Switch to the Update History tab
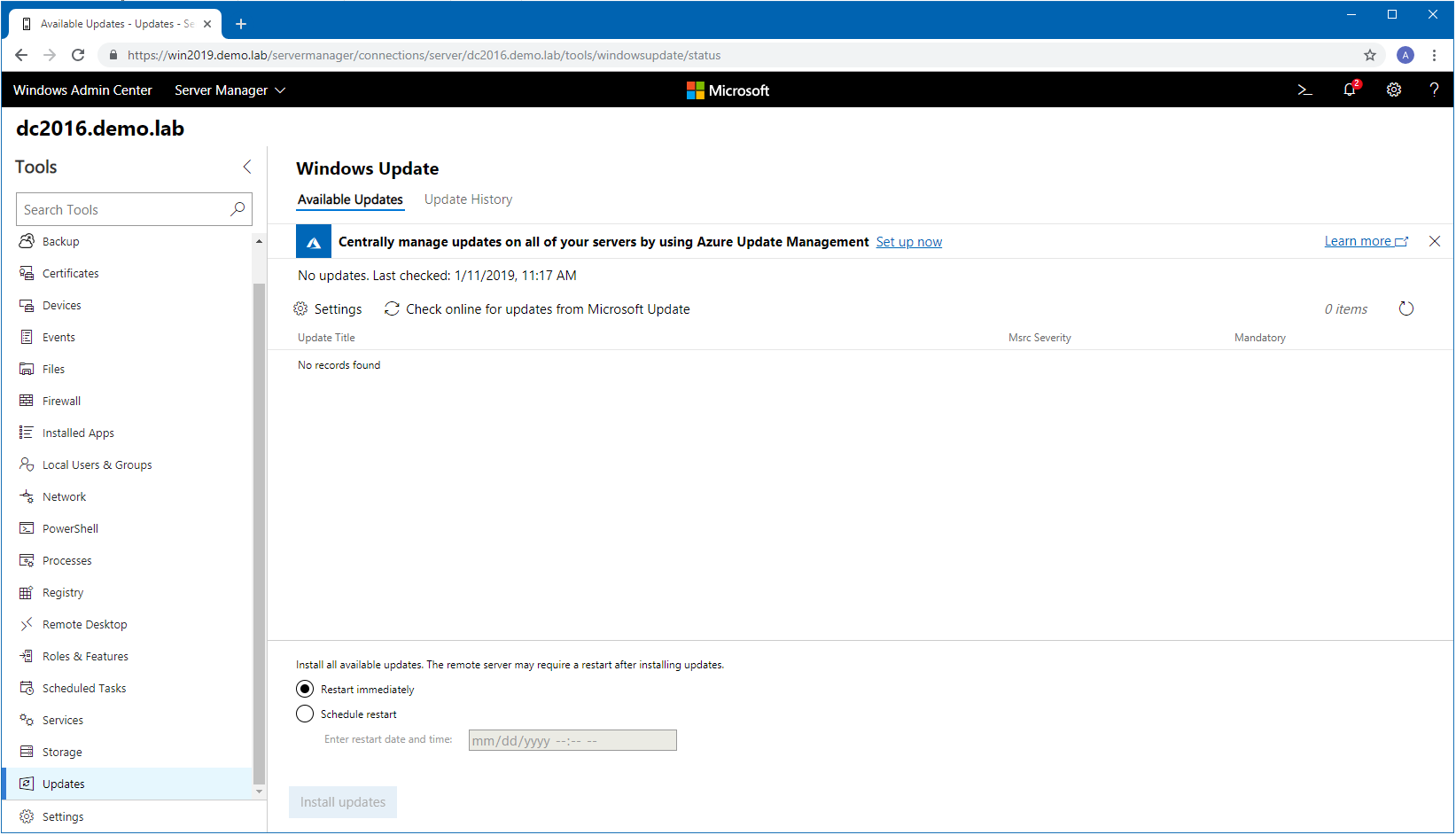This screenshot has width=1456, height=835. coord(468,199)
